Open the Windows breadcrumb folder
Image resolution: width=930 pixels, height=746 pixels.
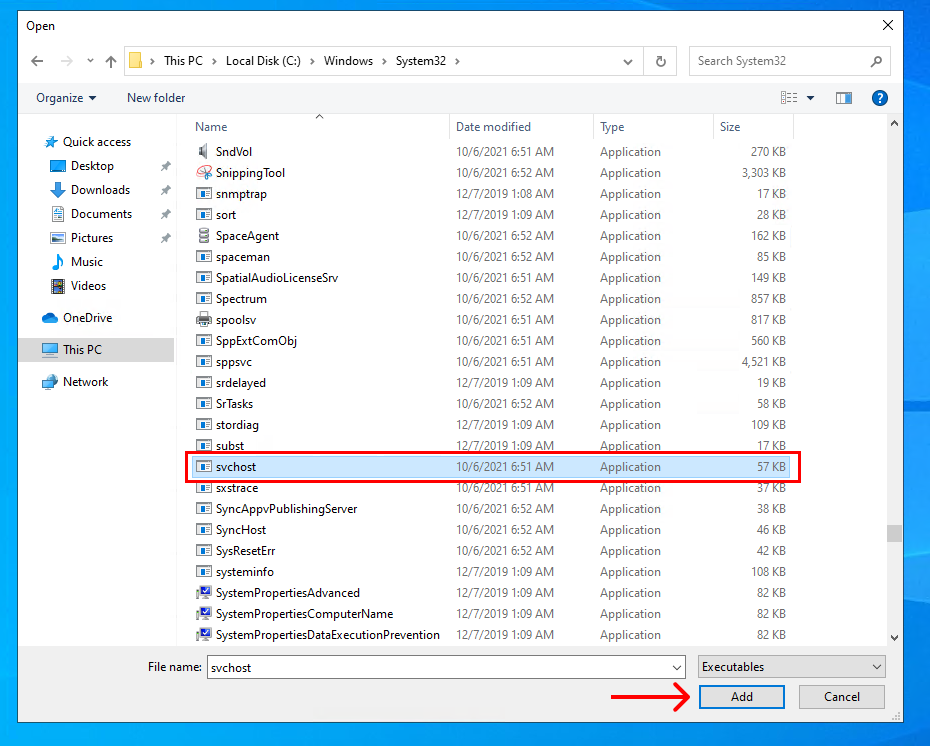pyautogui.click(x=348, y=60)
